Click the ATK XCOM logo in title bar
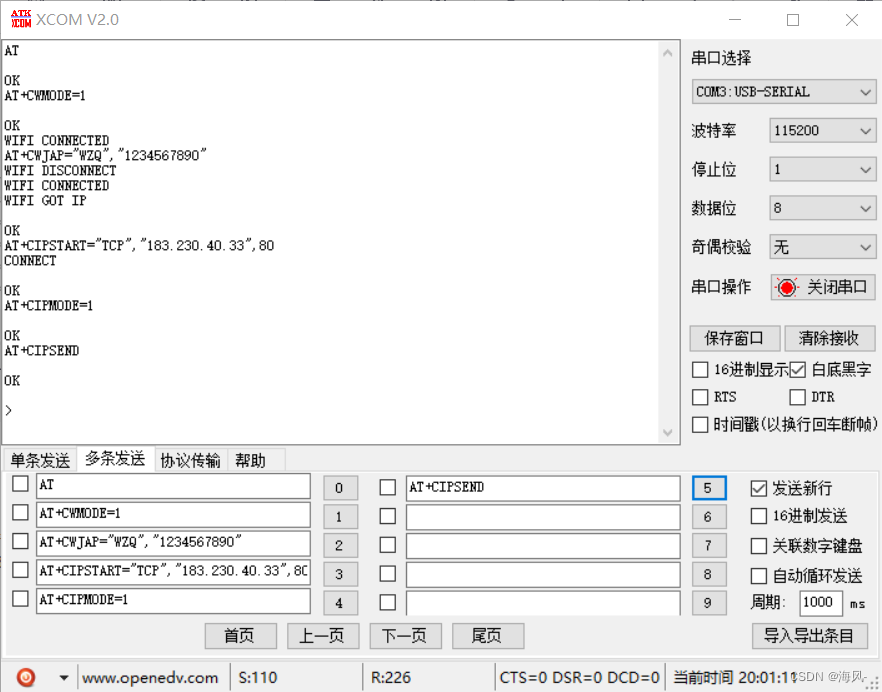Screen dimensions: 882x692 pos(20,18)
